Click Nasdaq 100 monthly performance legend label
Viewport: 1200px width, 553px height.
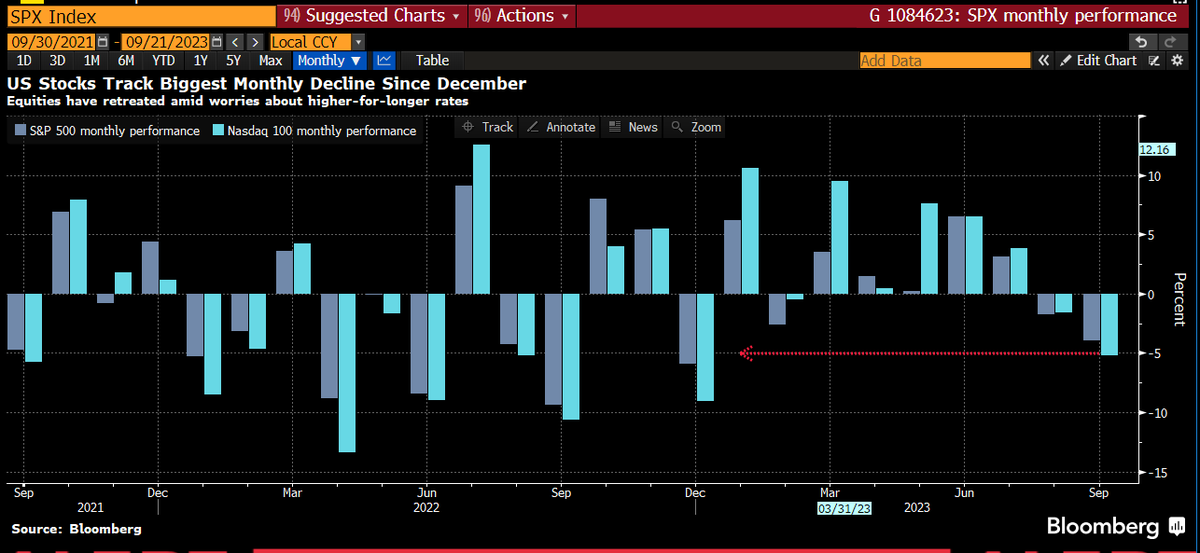[x=323, y=131]
